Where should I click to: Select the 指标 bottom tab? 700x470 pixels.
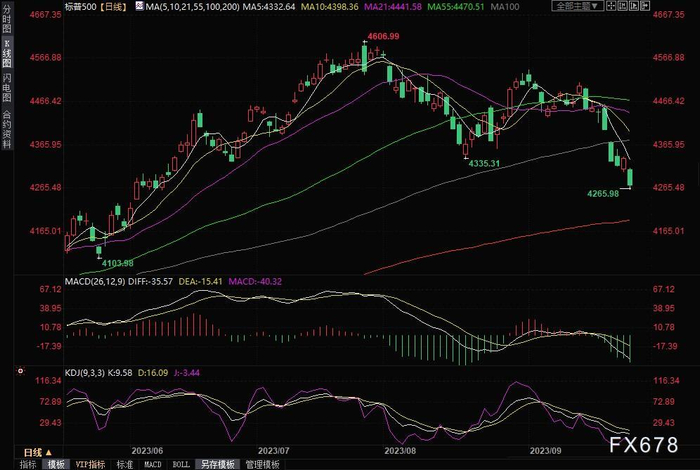point(28,465)
